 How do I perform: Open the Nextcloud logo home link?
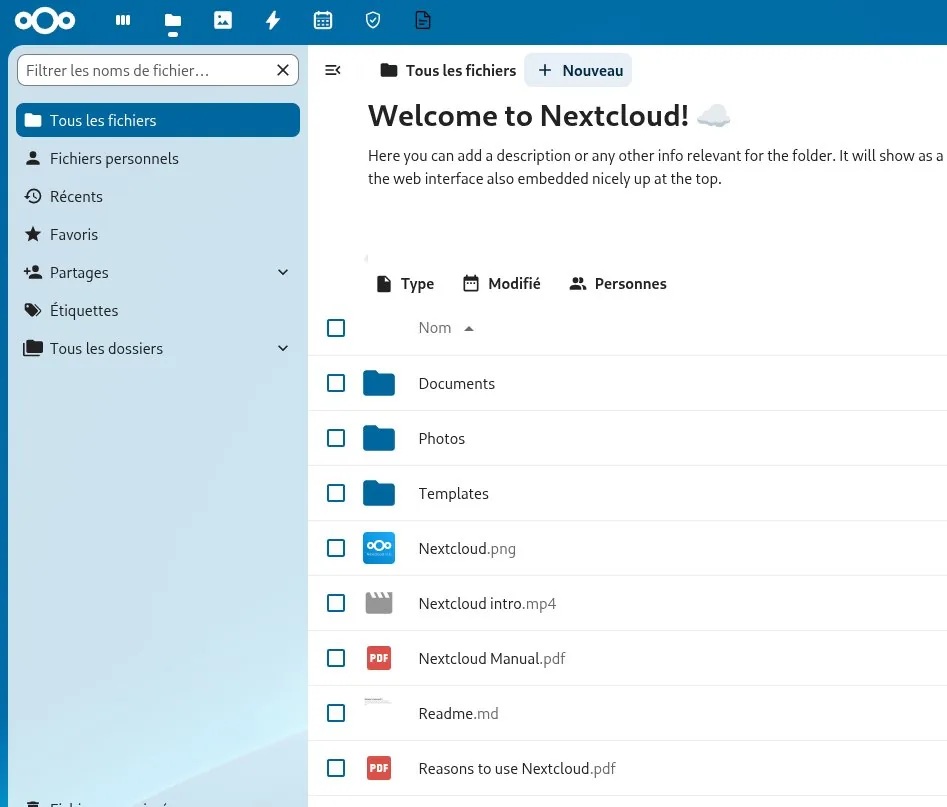[x=45, y=21]
